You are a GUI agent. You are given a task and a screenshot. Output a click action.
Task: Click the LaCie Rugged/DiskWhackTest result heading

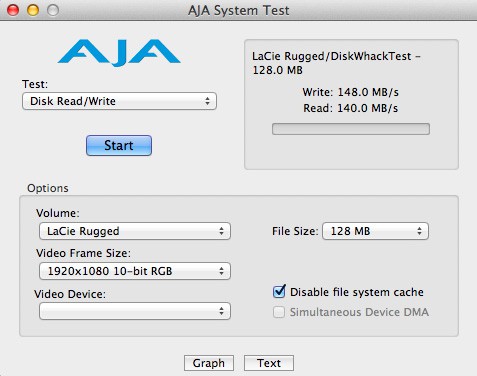coord(336,63)
